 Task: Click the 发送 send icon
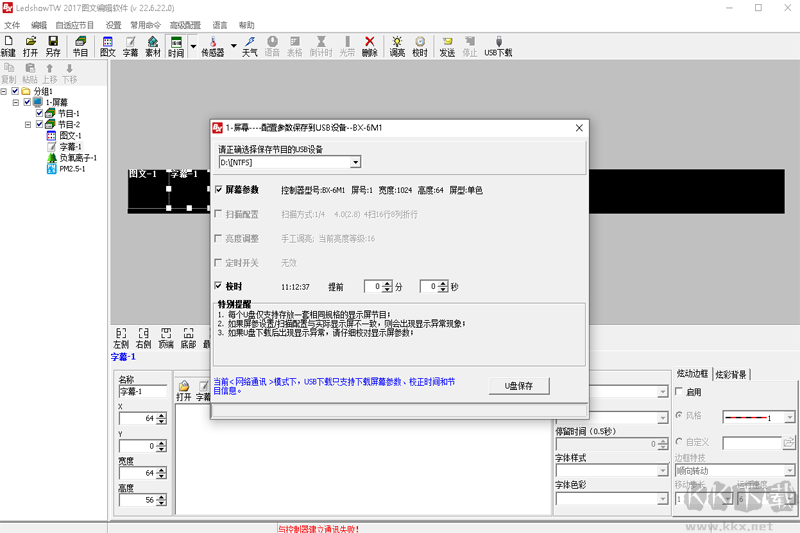(x=447, y=46)
